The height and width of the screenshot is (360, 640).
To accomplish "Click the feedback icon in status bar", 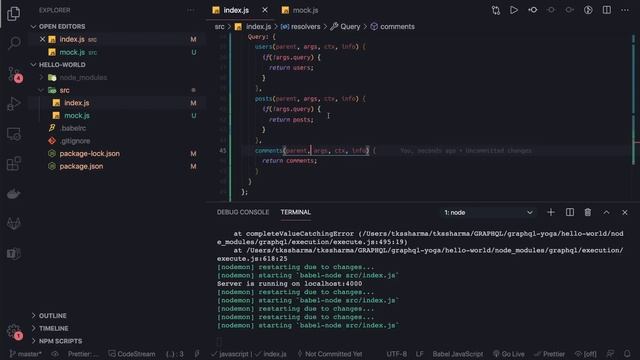I will click(611, 354).
